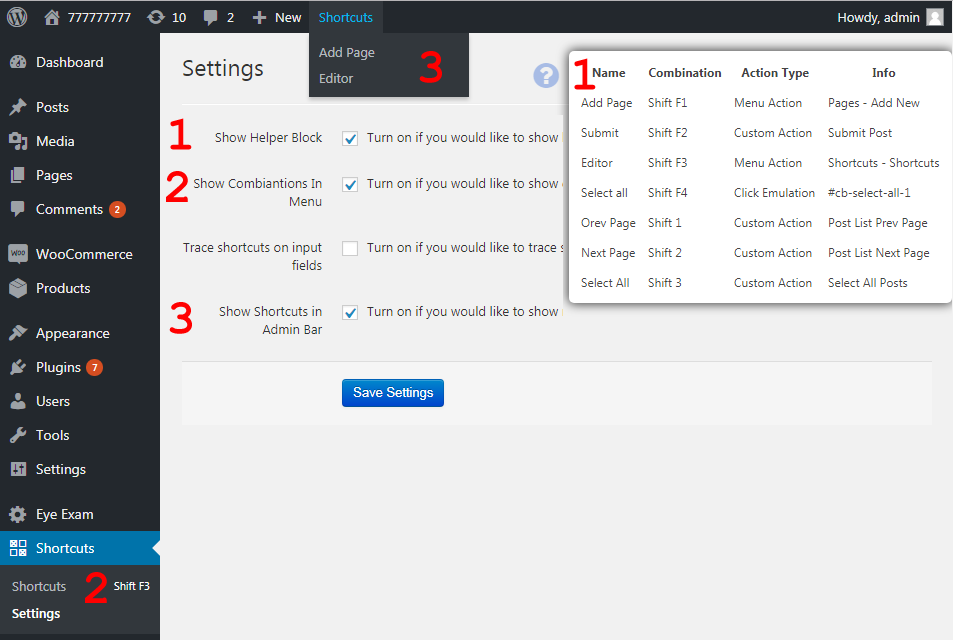
Task: Disable the Show Helper Block checkbox
Action: point(350,138)
